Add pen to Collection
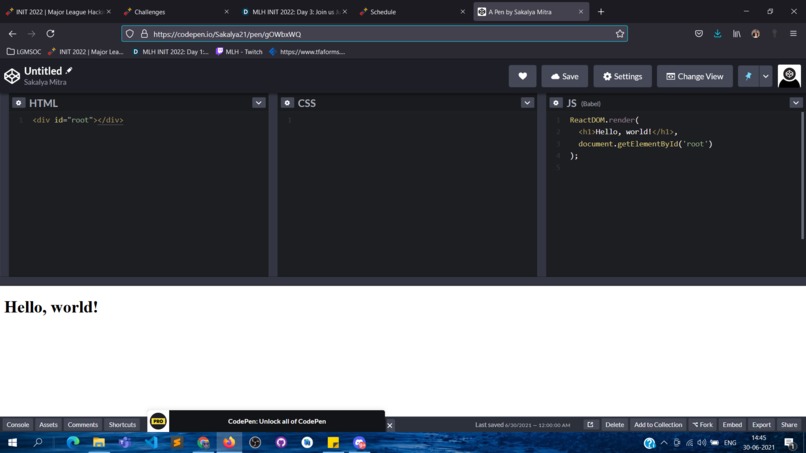Image resolution: width=806 pixels, height=453 pixels. click(x=658, y=425)
